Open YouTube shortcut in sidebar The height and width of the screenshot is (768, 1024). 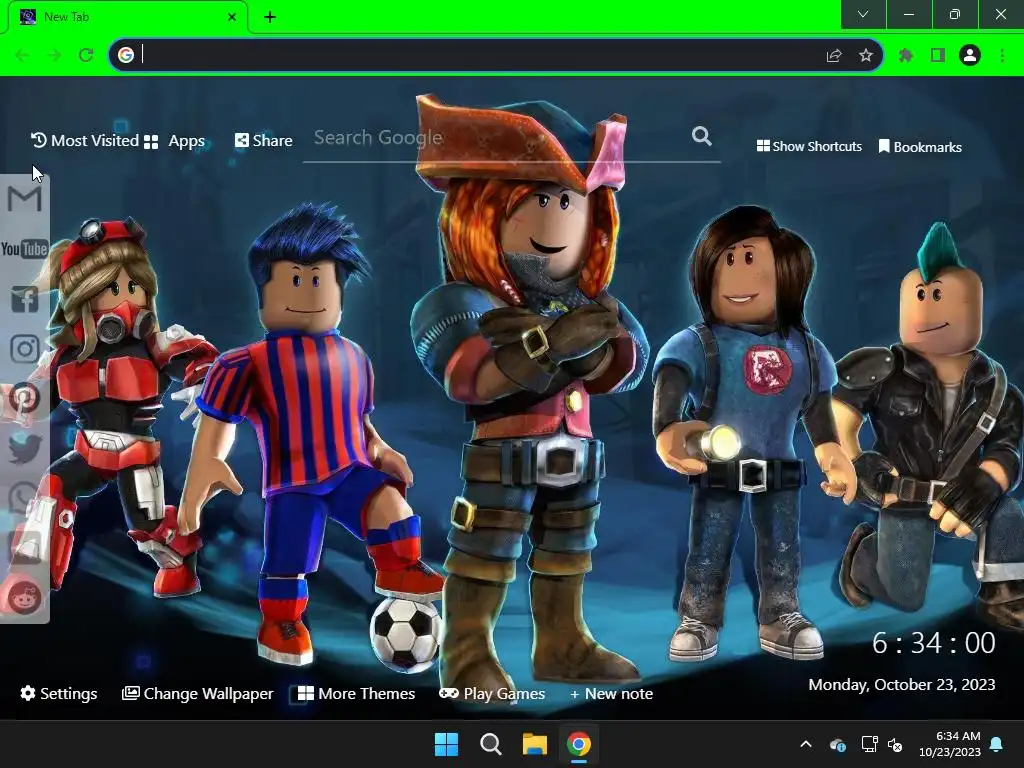[24, 249]
